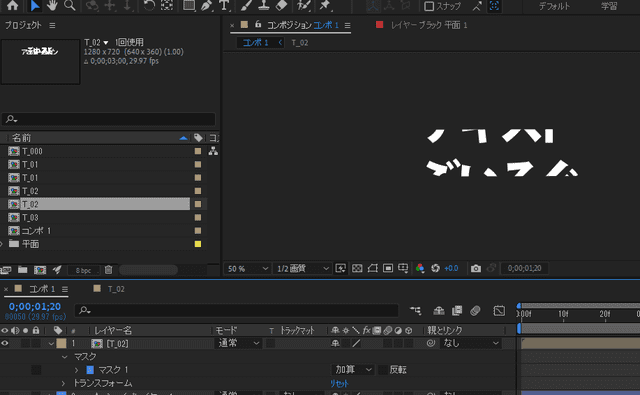Image resolution: width=640 pixels, height=395 pixels.
Task: Collapse the T_02 layer twirl arrow
Action: 51,344
